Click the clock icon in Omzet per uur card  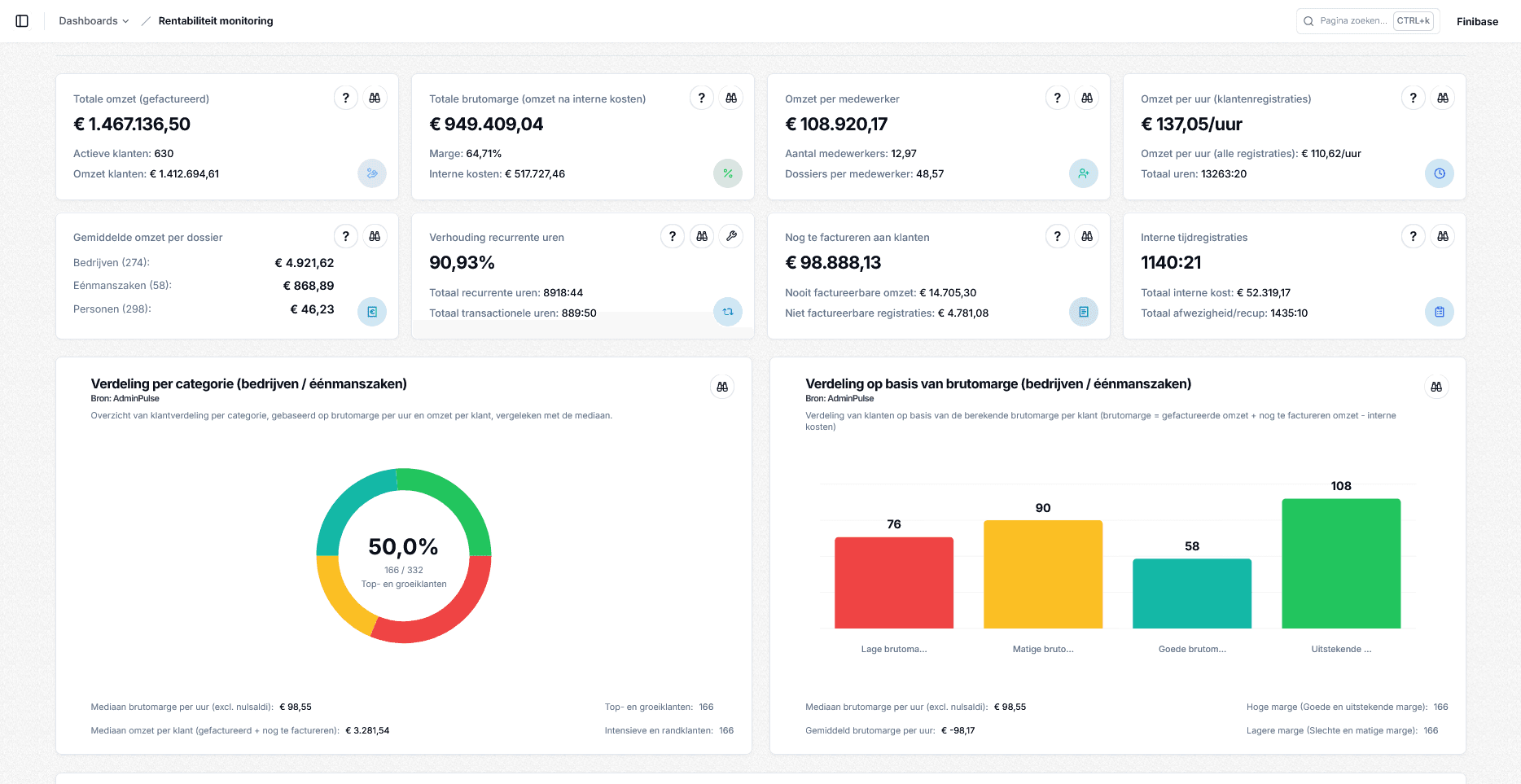tap(1440, 173)
